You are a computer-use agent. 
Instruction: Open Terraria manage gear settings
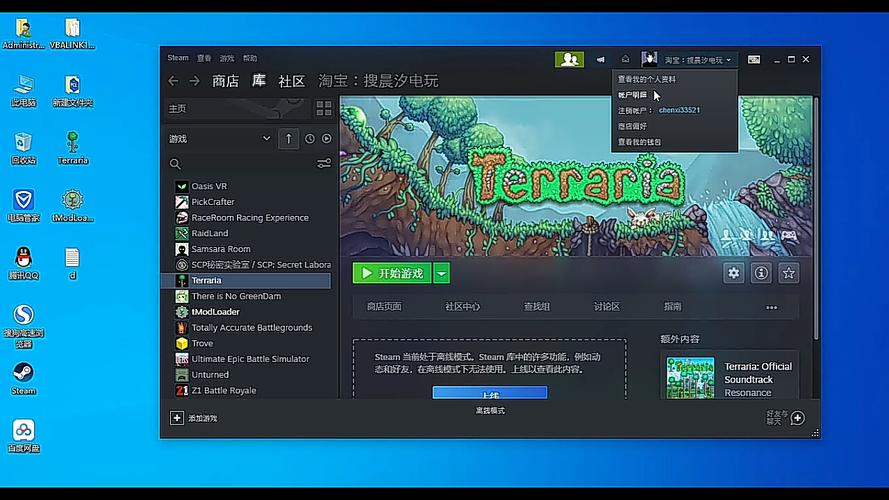pyautogui.click(x=734, y=273)
